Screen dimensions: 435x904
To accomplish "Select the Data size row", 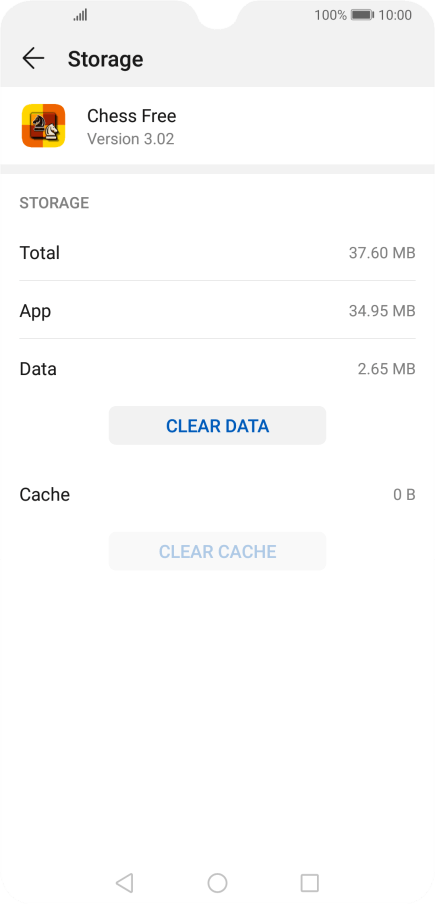I will pyautogui.click(x=217, y=368).
